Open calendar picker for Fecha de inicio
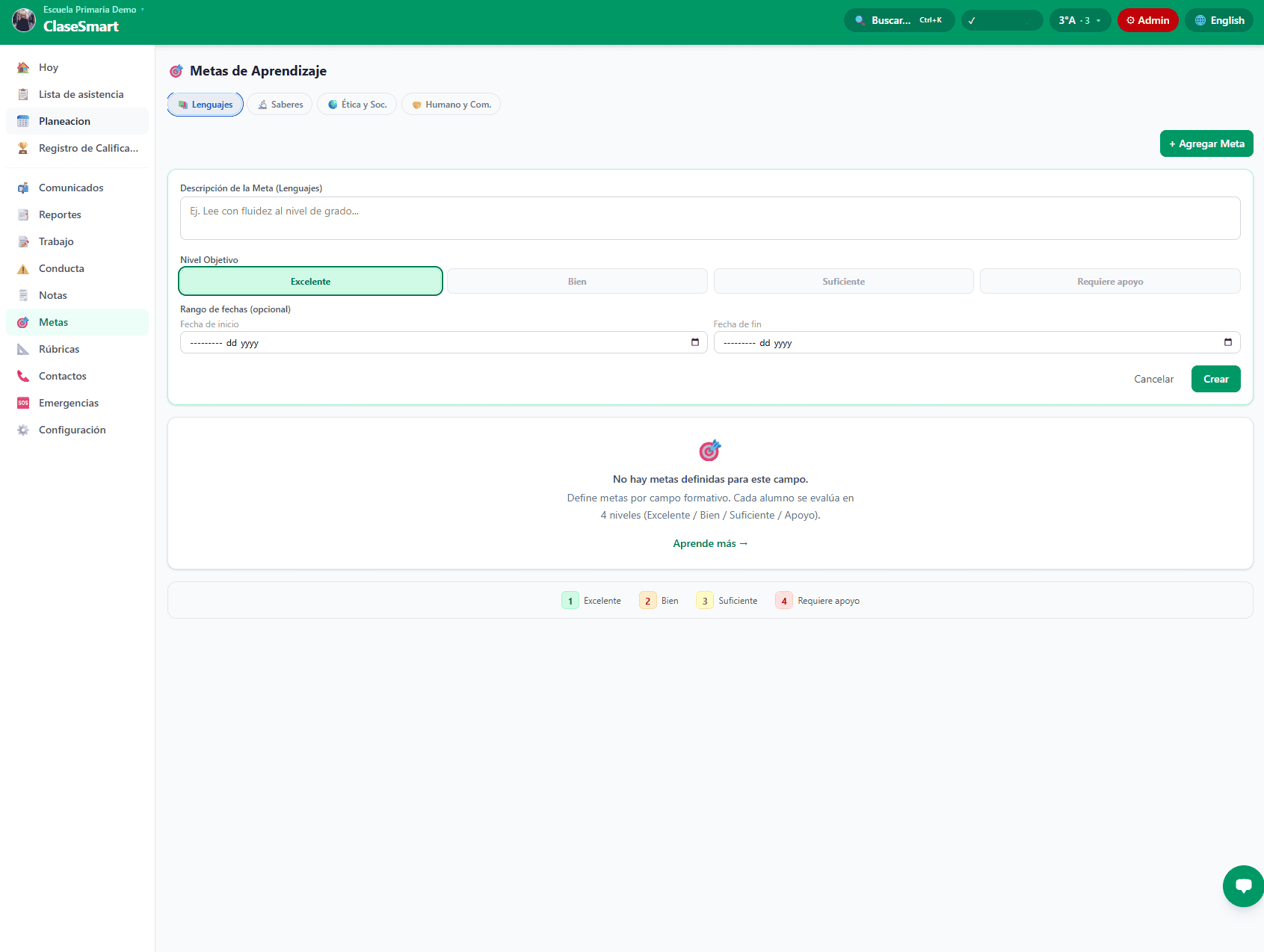The image size is (1264, 952). point(695,342)
